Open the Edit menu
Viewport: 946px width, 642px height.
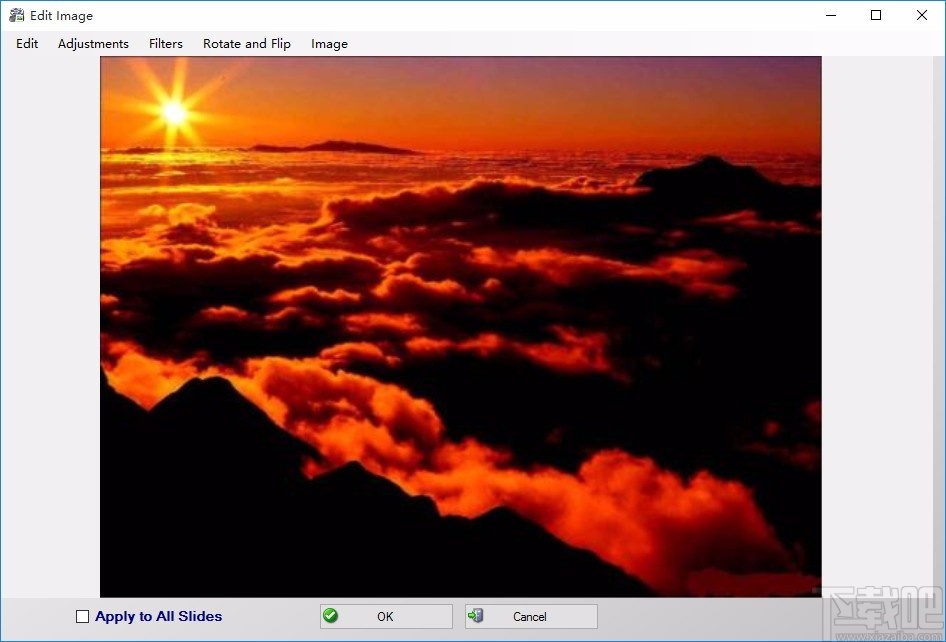point(26,43)
